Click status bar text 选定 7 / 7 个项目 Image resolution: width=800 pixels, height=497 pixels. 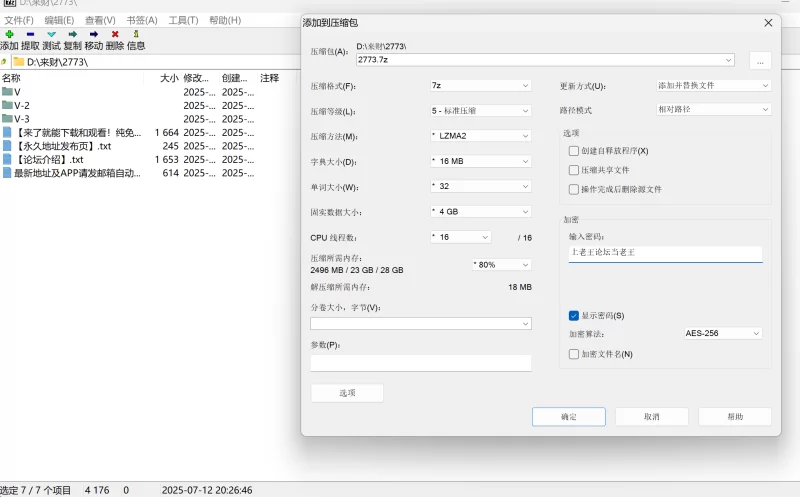point(36,490)
